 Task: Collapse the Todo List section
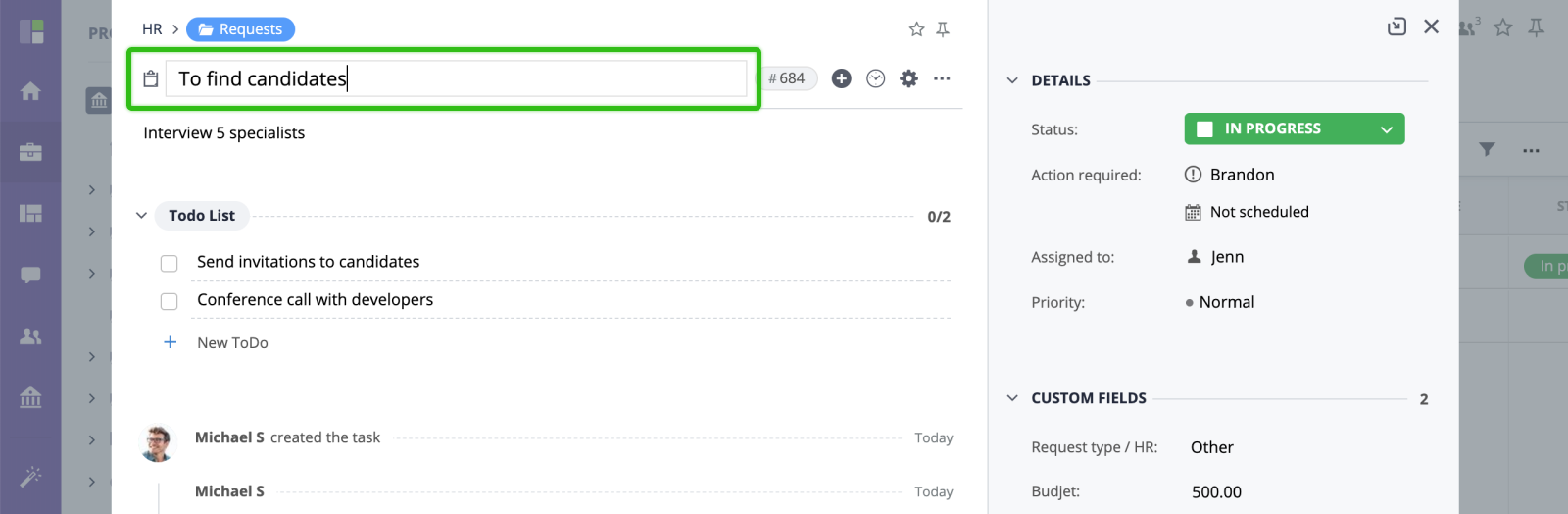pos(141,216)
